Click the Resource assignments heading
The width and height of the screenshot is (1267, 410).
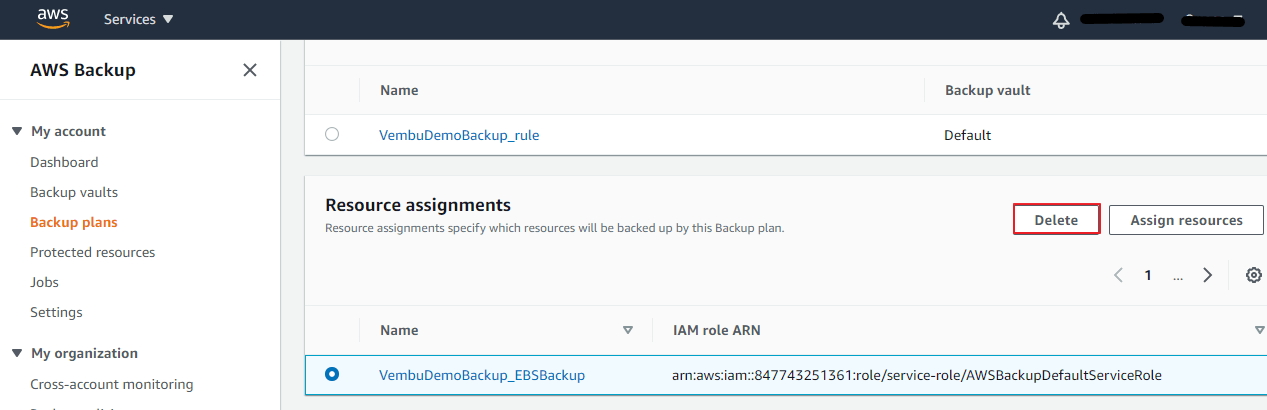(x=418, y=205)
